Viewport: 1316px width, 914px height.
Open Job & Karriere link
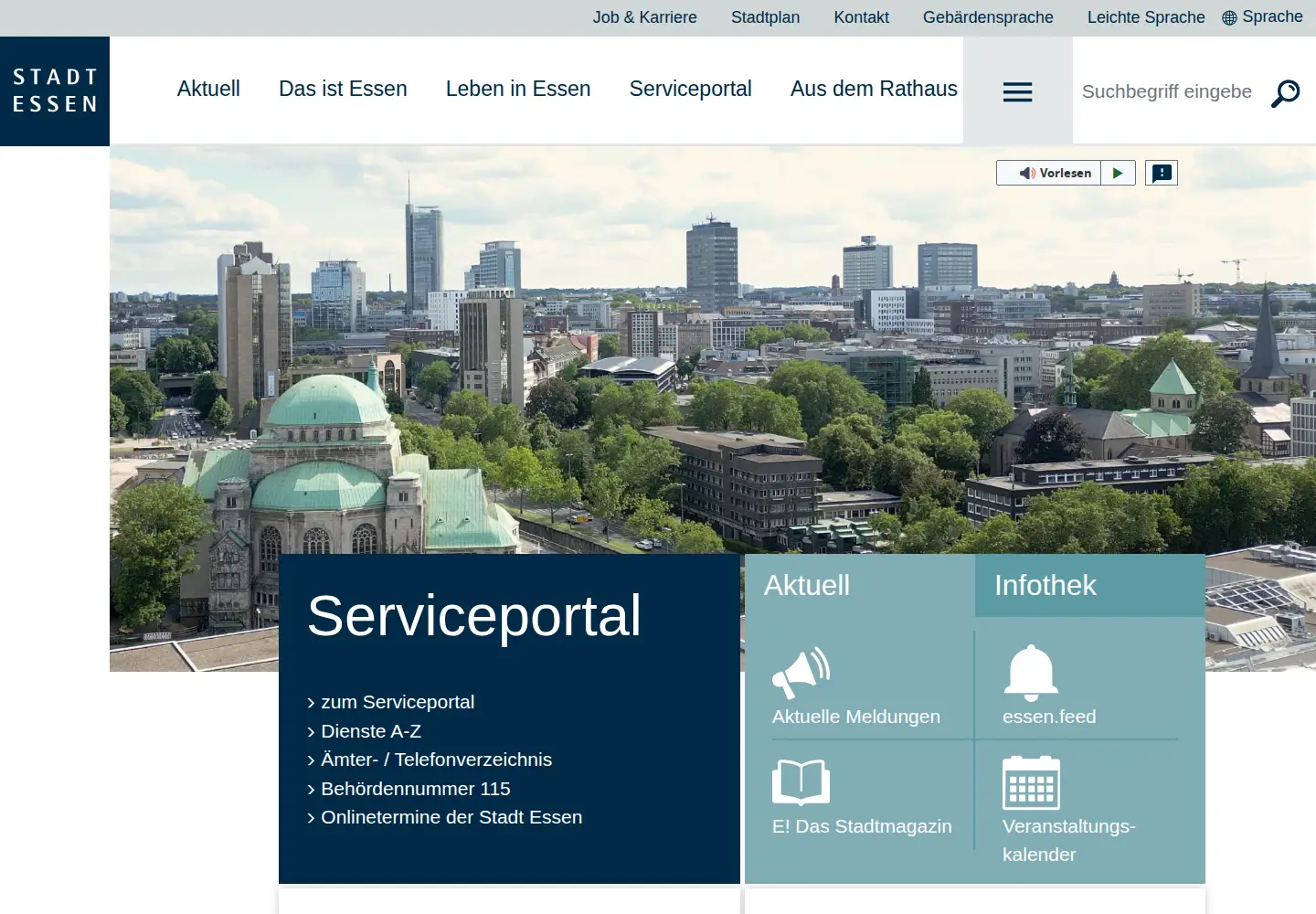644,17
